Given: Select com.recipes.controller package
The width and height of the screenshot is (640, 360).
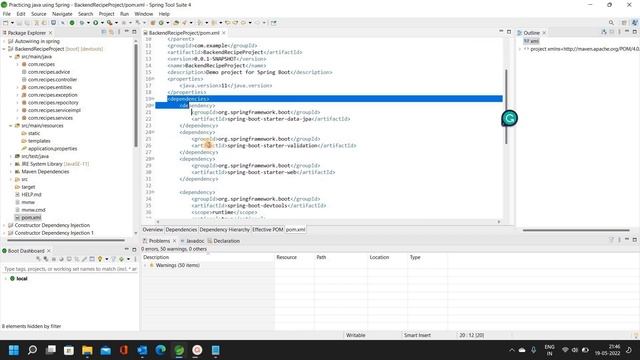Looking at the screenshot, I should pyautogui.click(x=52, y=80).
